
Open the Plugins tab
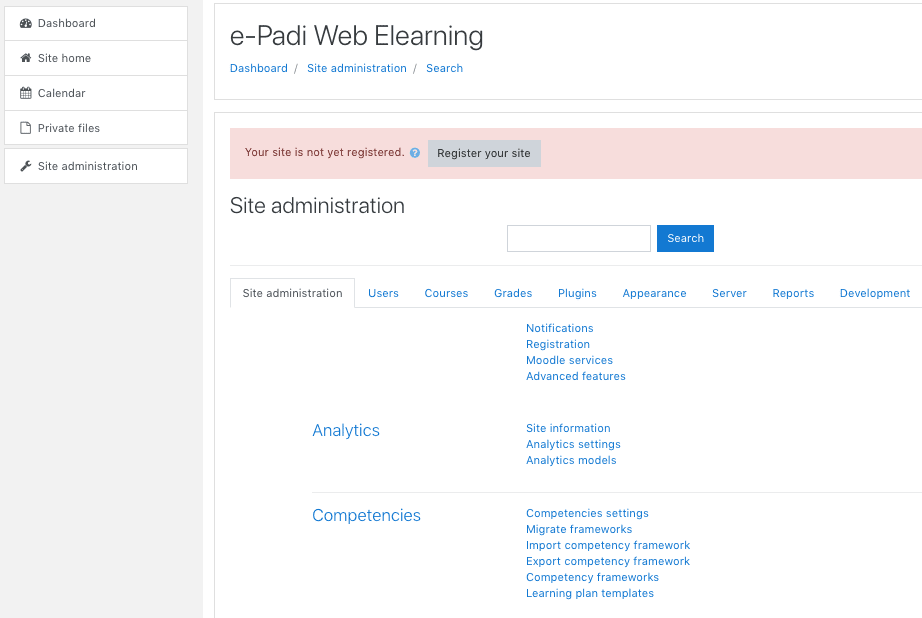point(577,293)
